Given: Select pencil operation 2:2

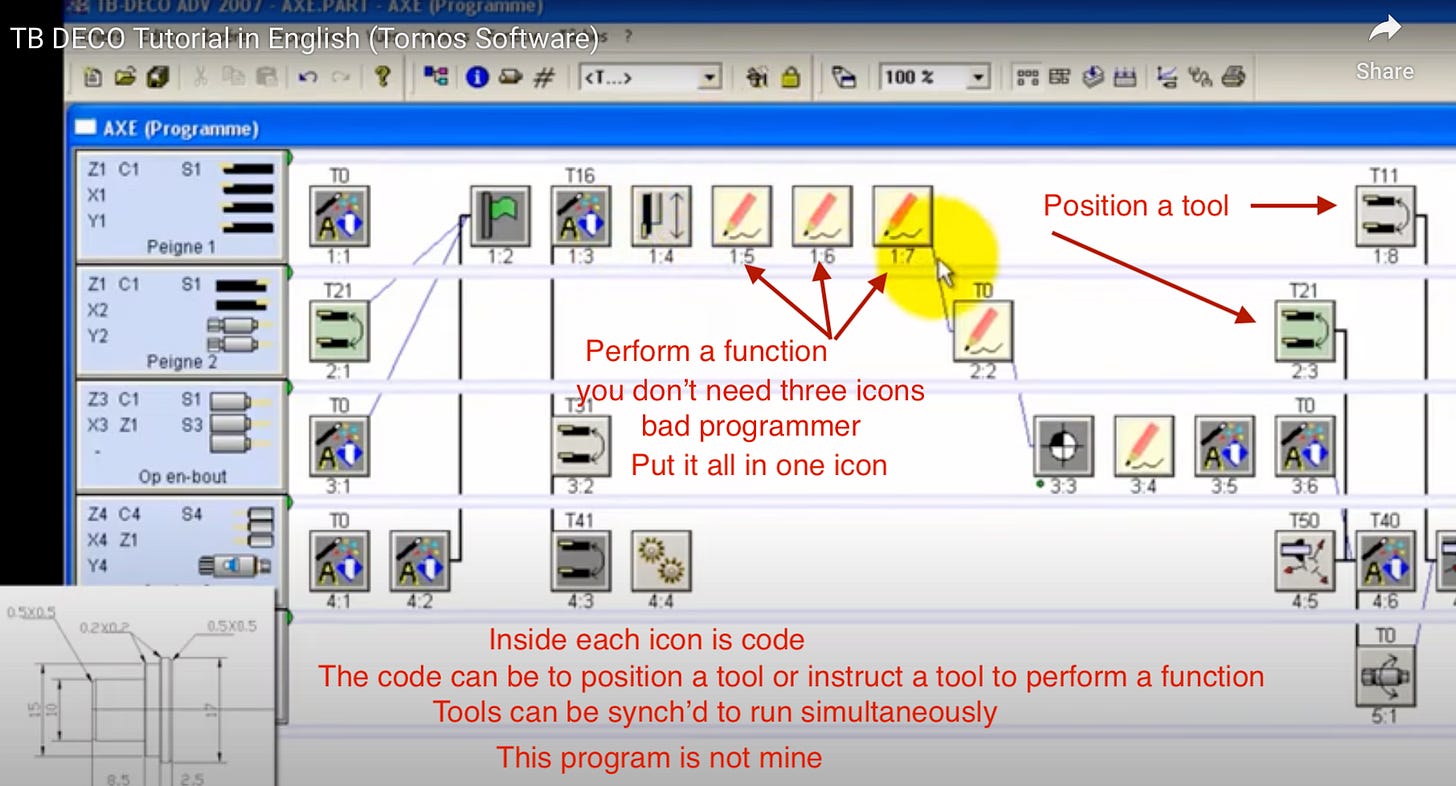Looking at the screenshot, I should point(983,331).
